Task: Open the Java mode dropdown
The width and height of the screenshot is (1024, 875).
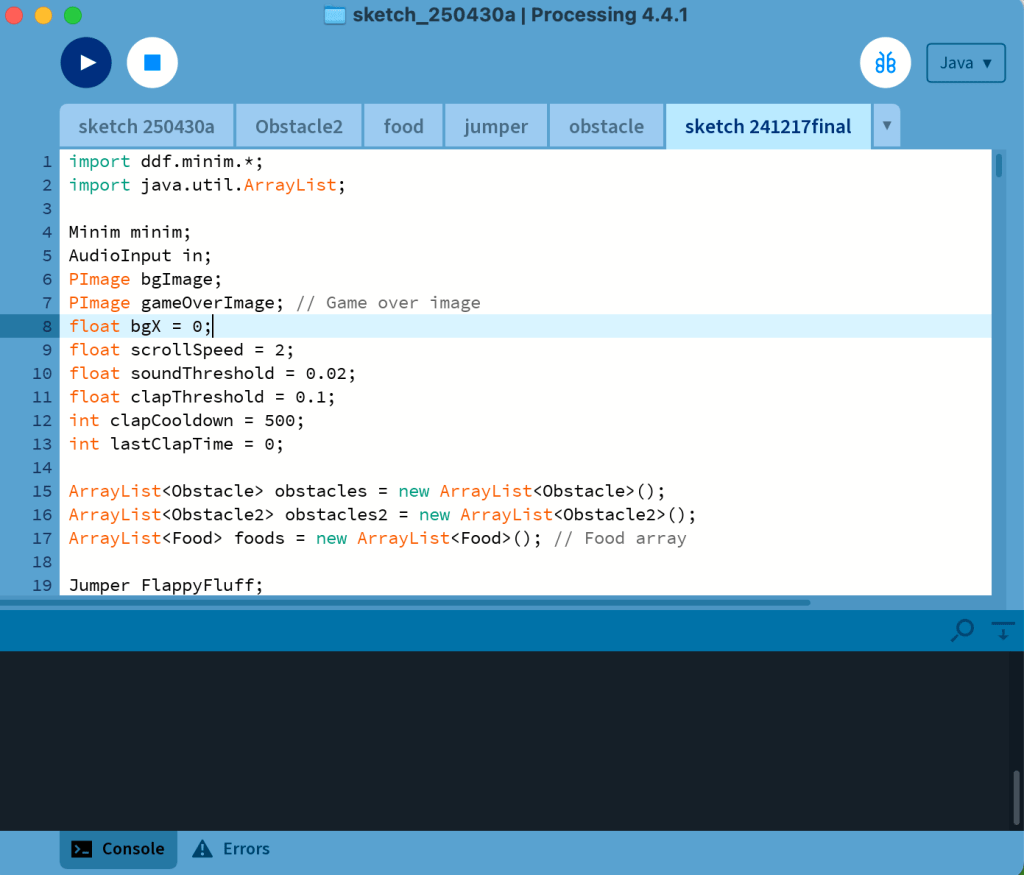Action: coord(965,63)
